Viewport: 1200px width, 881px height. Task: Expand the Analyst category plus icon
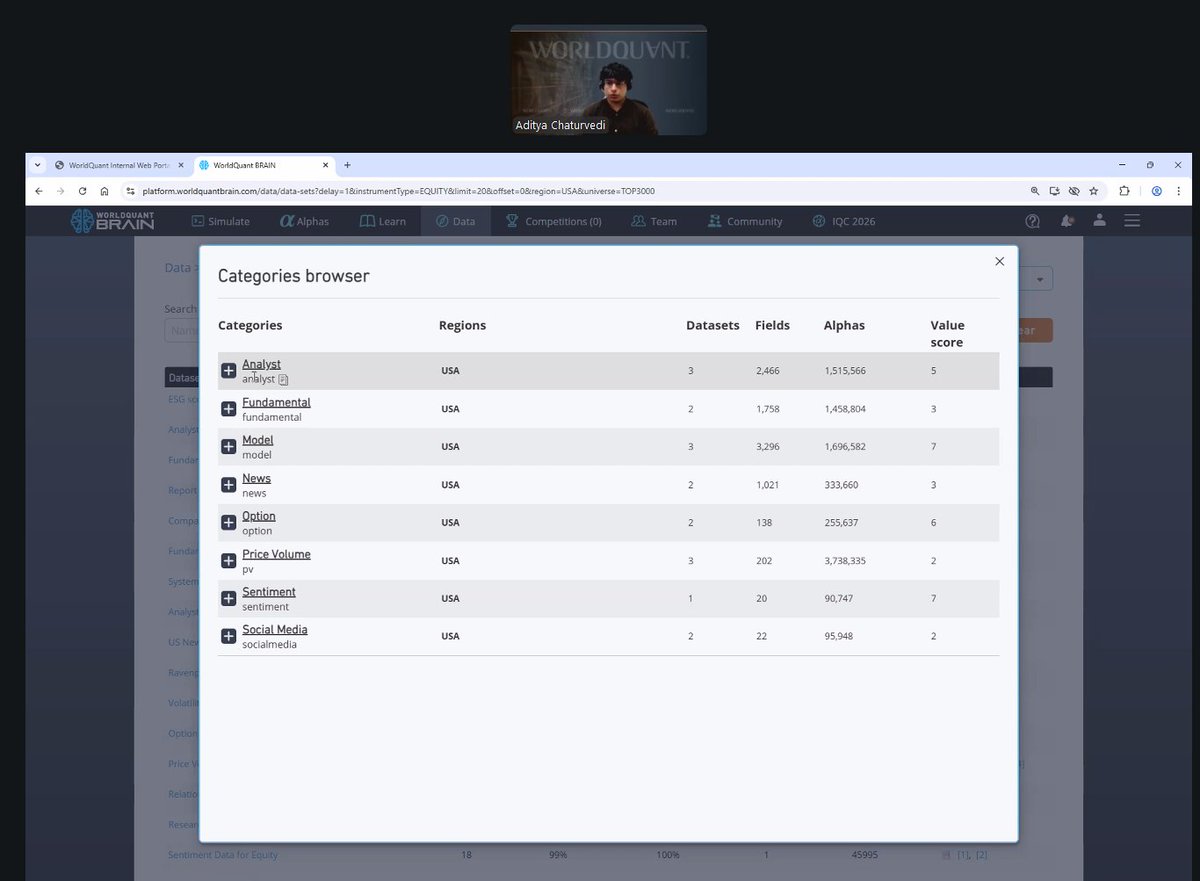pos(229,371)
